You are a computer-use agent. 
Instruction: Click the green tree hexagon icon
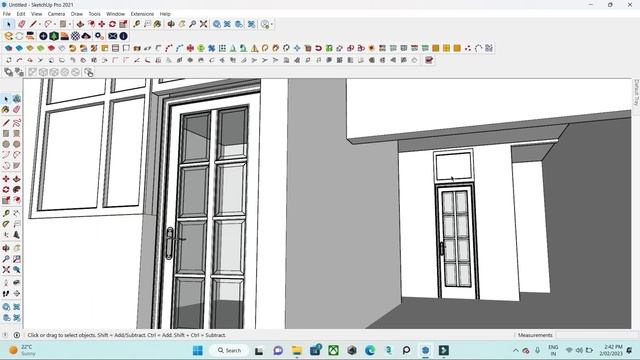coord(54,36)
